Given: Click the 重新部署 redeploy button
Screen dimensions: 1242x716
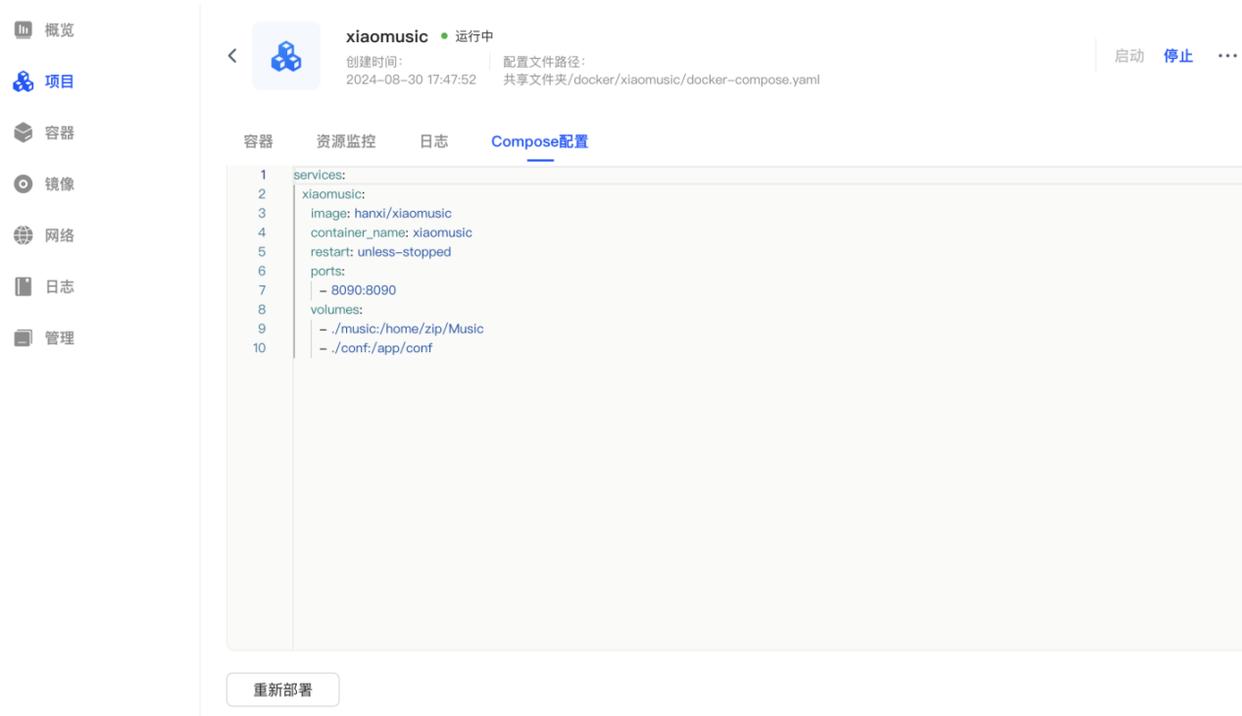Looking at the screenshot, I should pos(283,690).
